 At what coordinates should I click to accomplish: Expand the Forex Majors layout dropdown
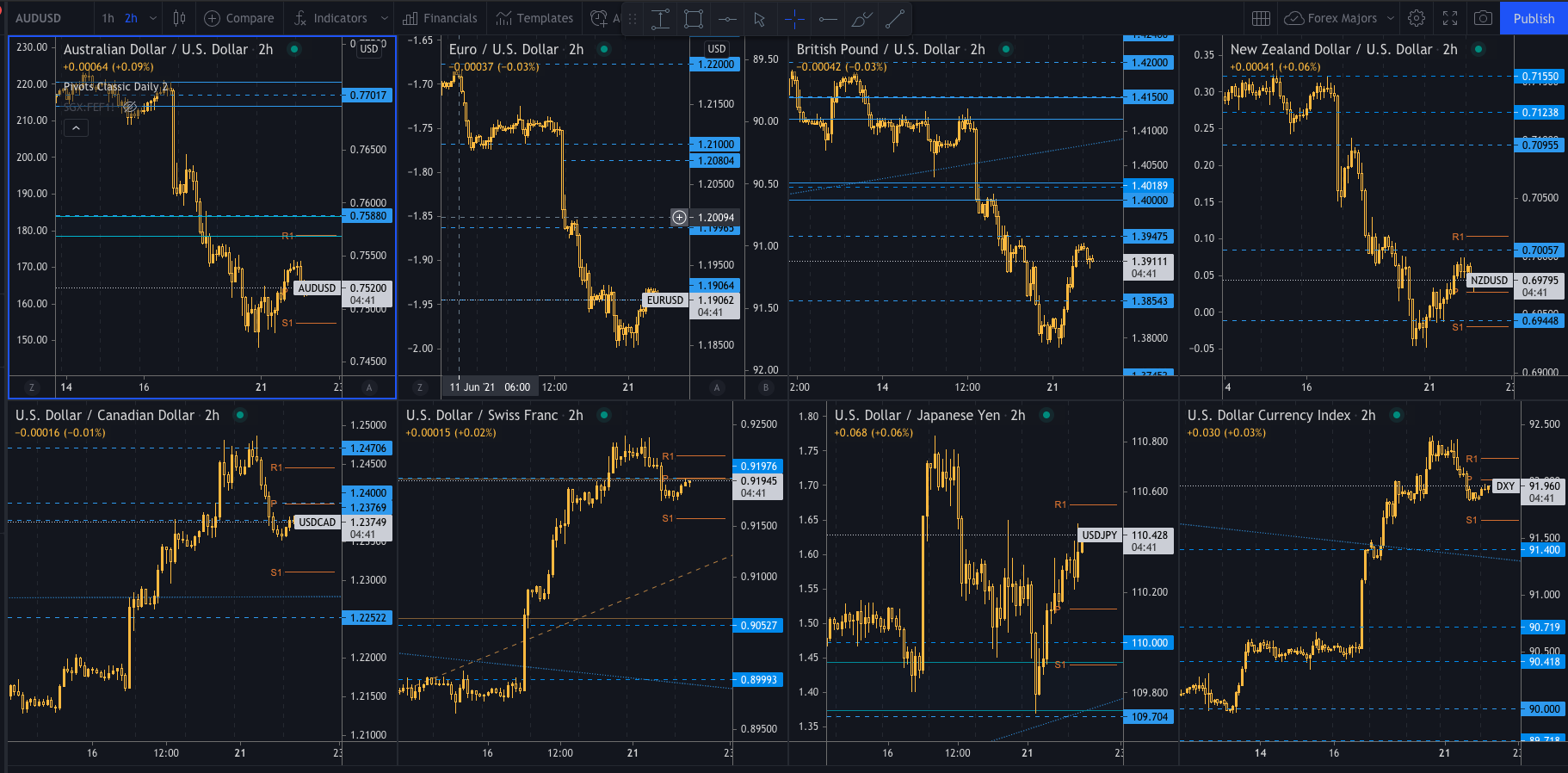point(1391,18)
